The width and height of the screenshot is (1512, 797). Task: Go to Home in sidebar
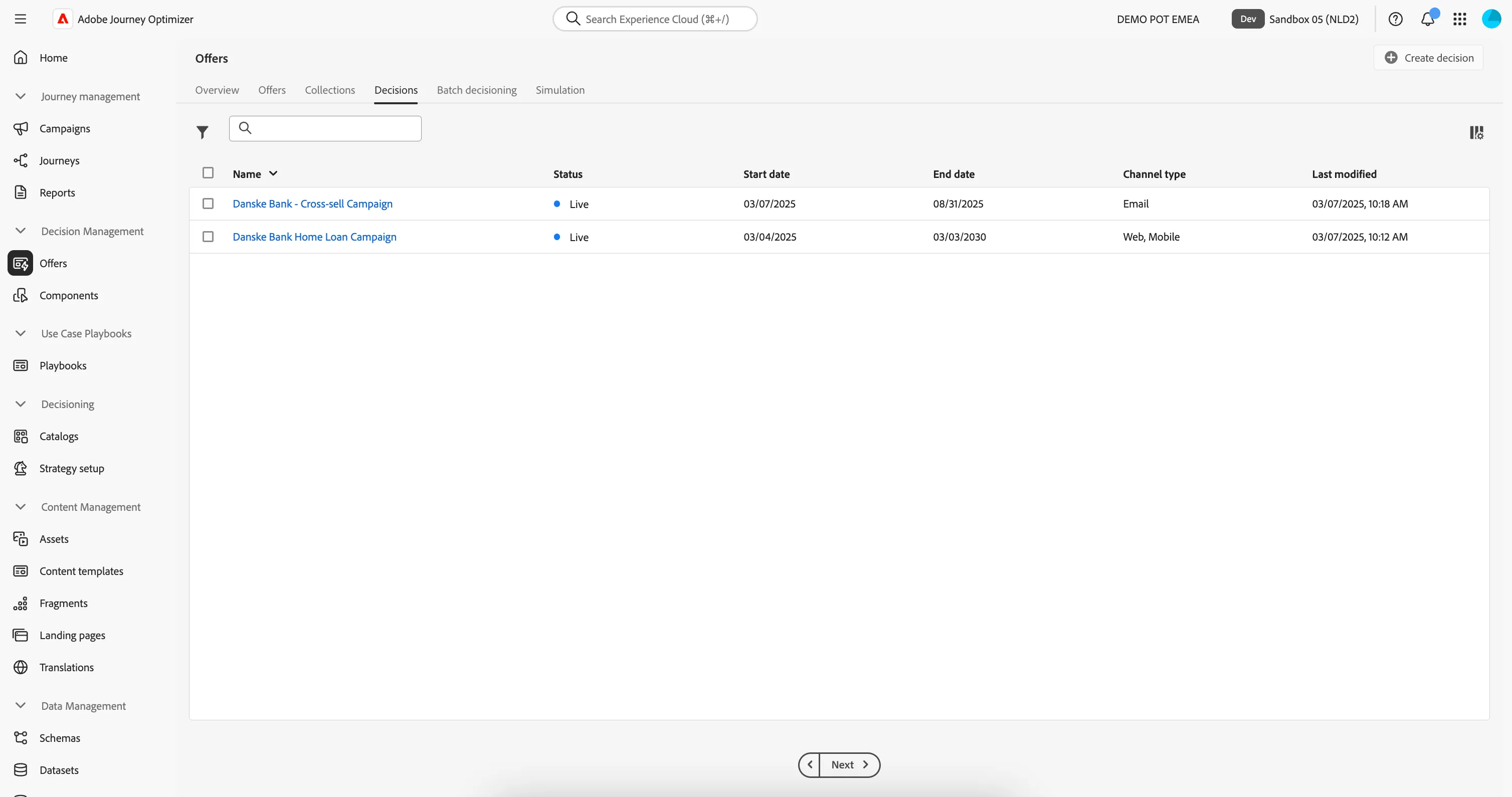click(54, 58)
